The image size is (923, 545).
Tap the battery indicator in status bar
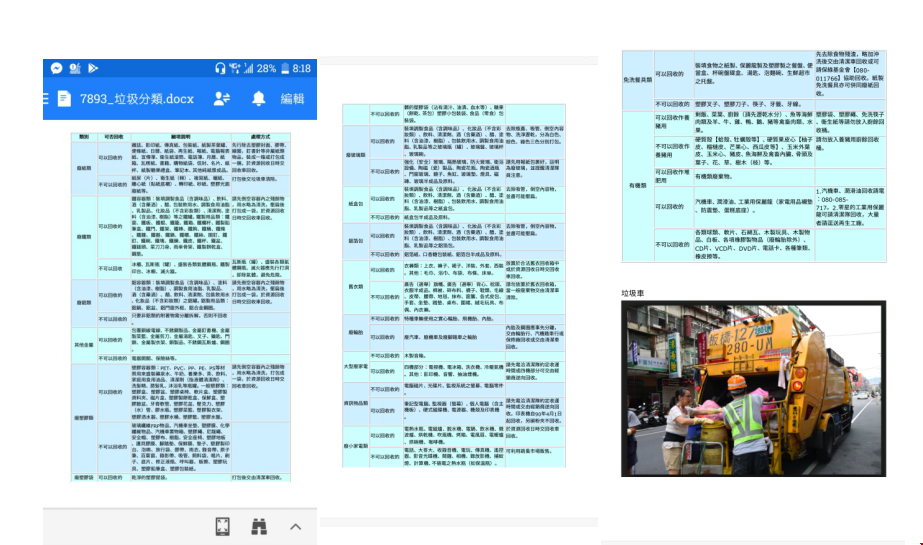coord(282,68)
